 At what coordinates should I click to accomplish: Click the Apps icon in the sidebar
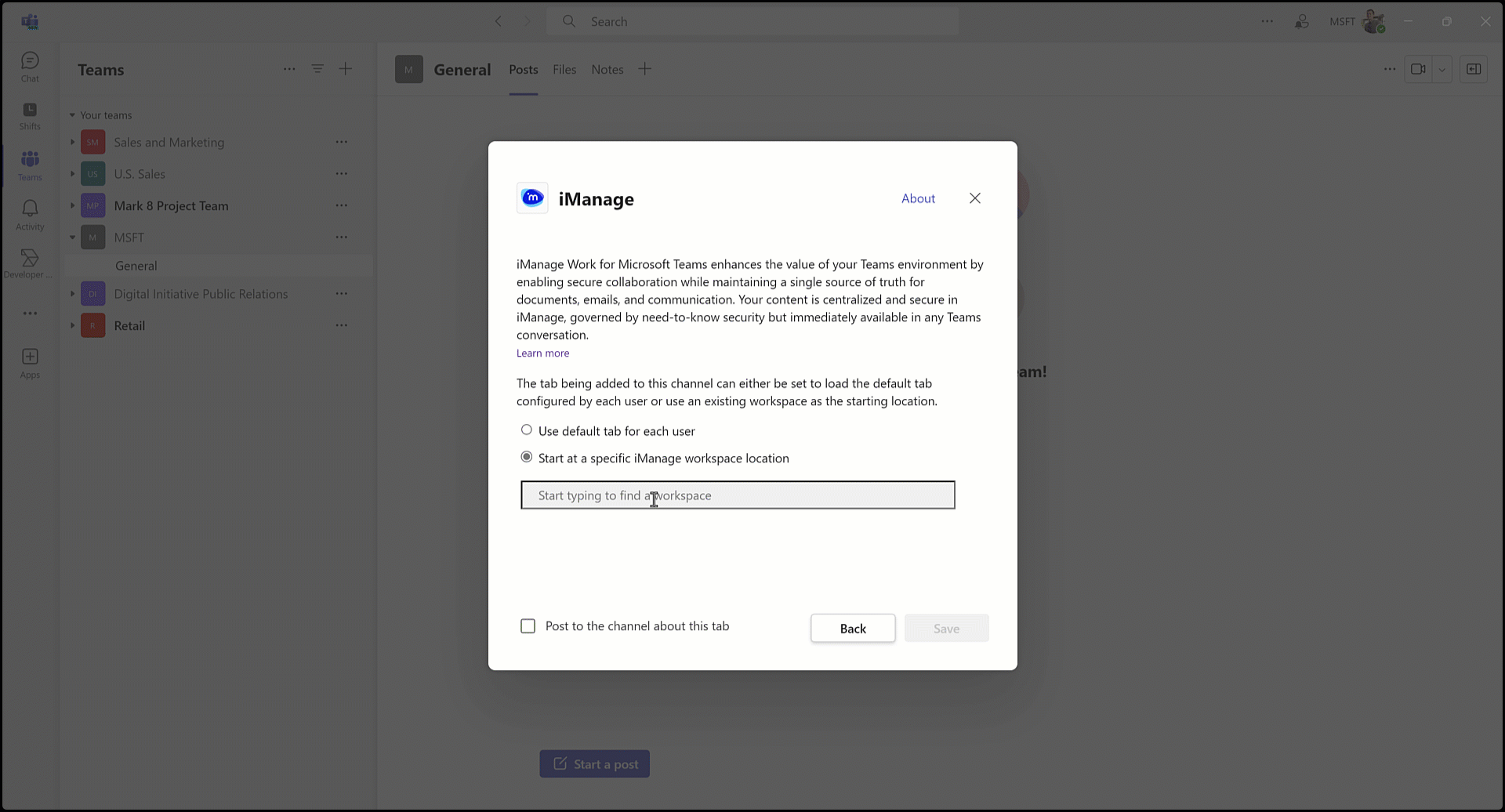coord(30,362)
